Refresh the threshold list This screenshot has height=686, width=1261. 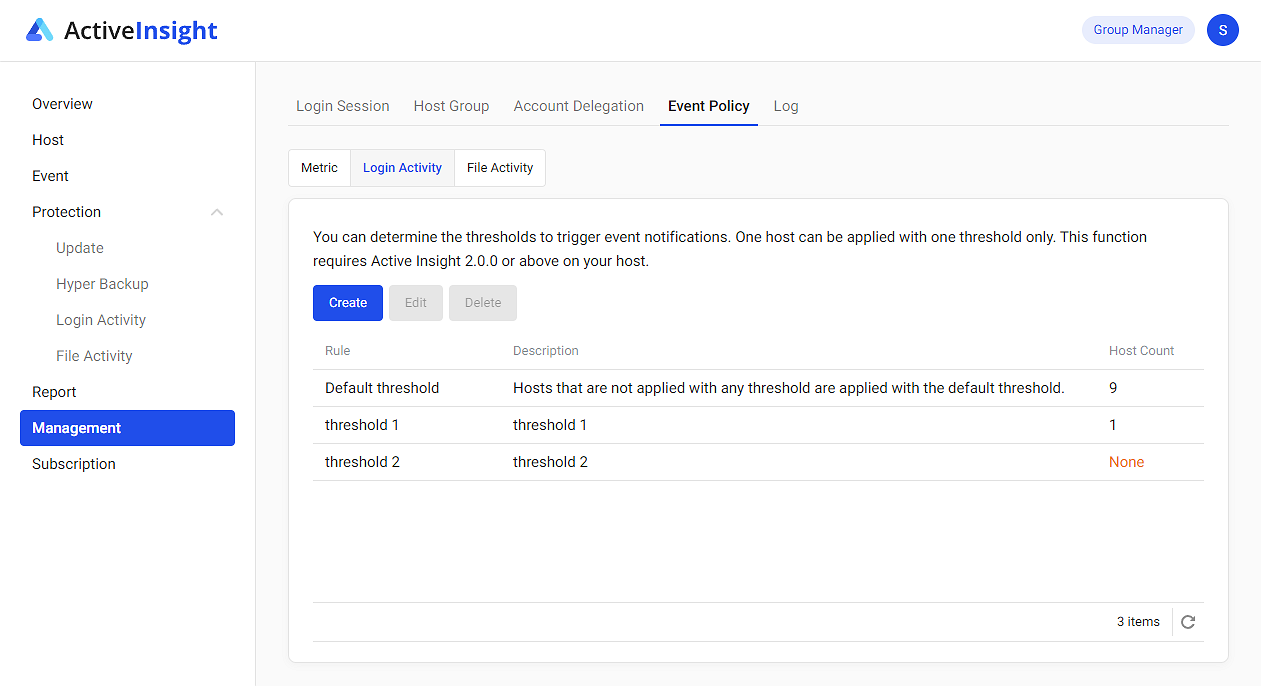click(x=1188, y=621)
